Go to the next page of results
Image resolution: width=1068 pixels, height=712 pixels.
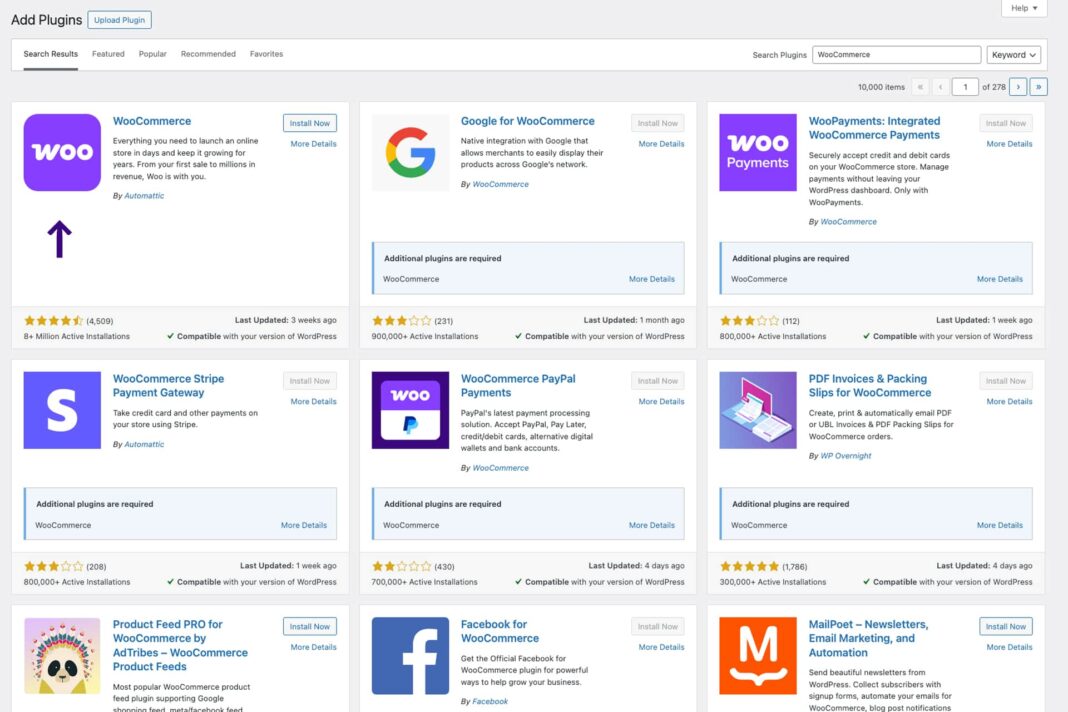point(1018,87)
